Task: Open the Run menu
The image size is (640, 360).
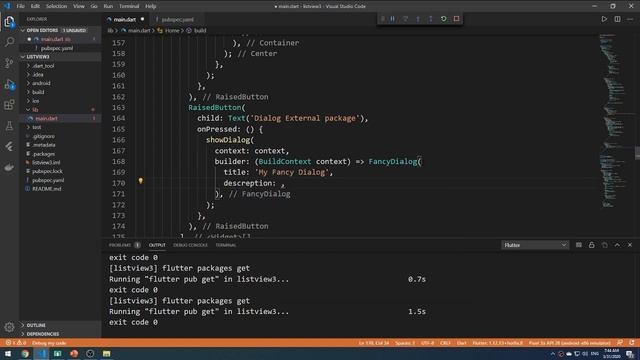Action: click(108, 6)
